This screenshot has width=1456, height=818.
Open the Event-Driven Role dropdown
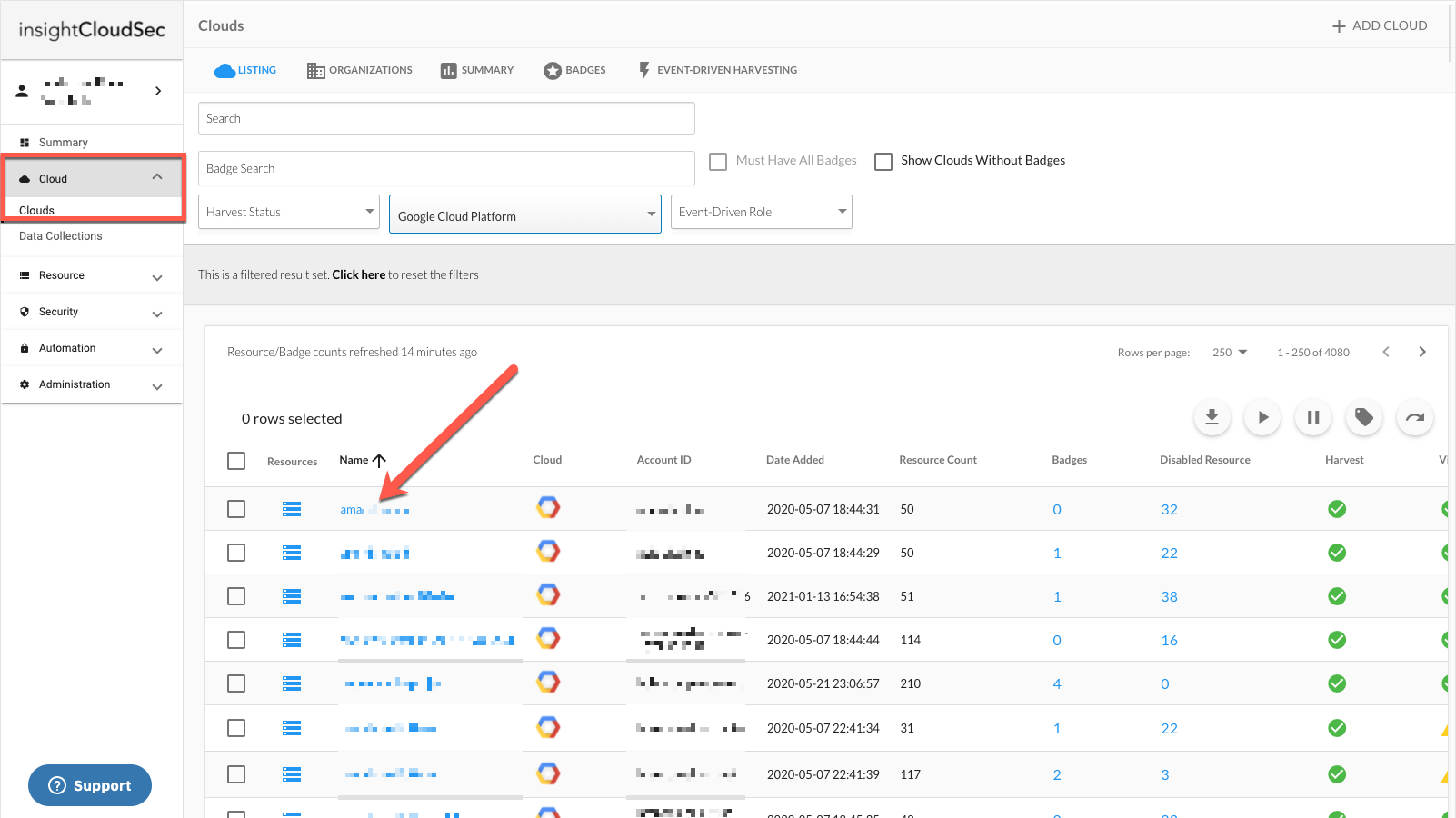pyautogui.click(x=762, y=212)
